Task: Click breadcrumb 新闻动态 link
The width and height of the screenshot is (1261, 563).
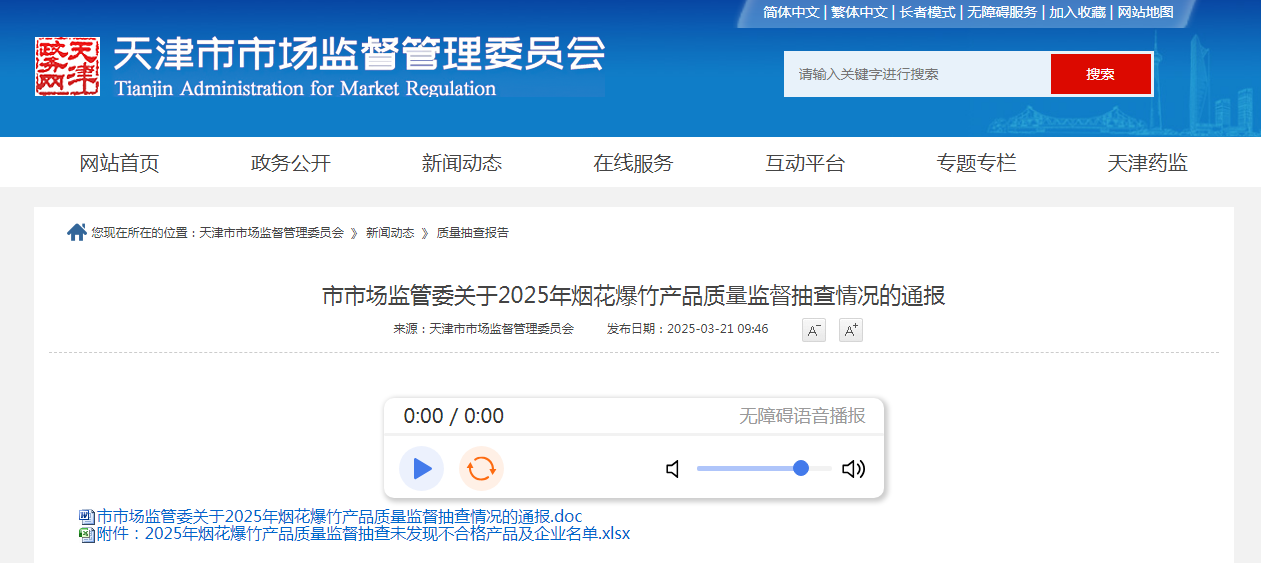Action: click(x=390, y=232)
